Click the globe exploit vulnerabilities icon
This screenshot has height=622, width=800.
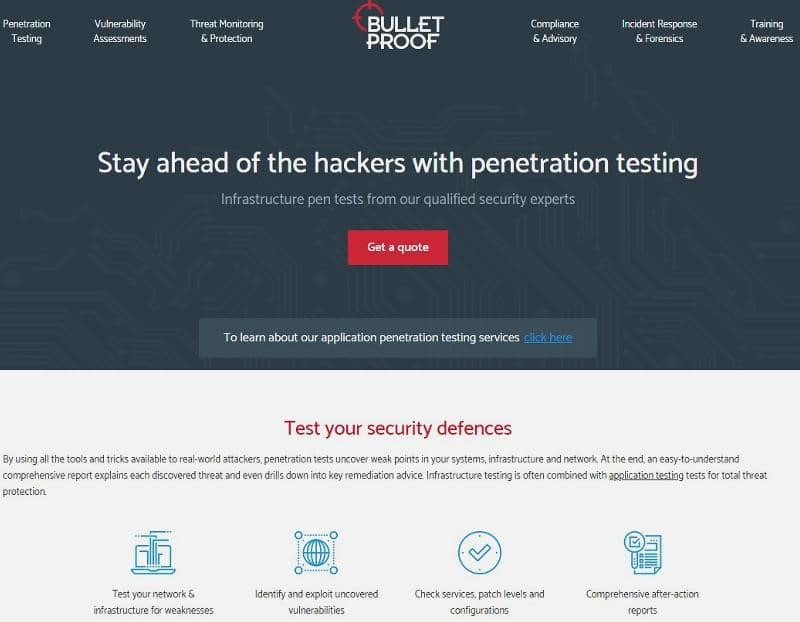[x=316, y=552]
